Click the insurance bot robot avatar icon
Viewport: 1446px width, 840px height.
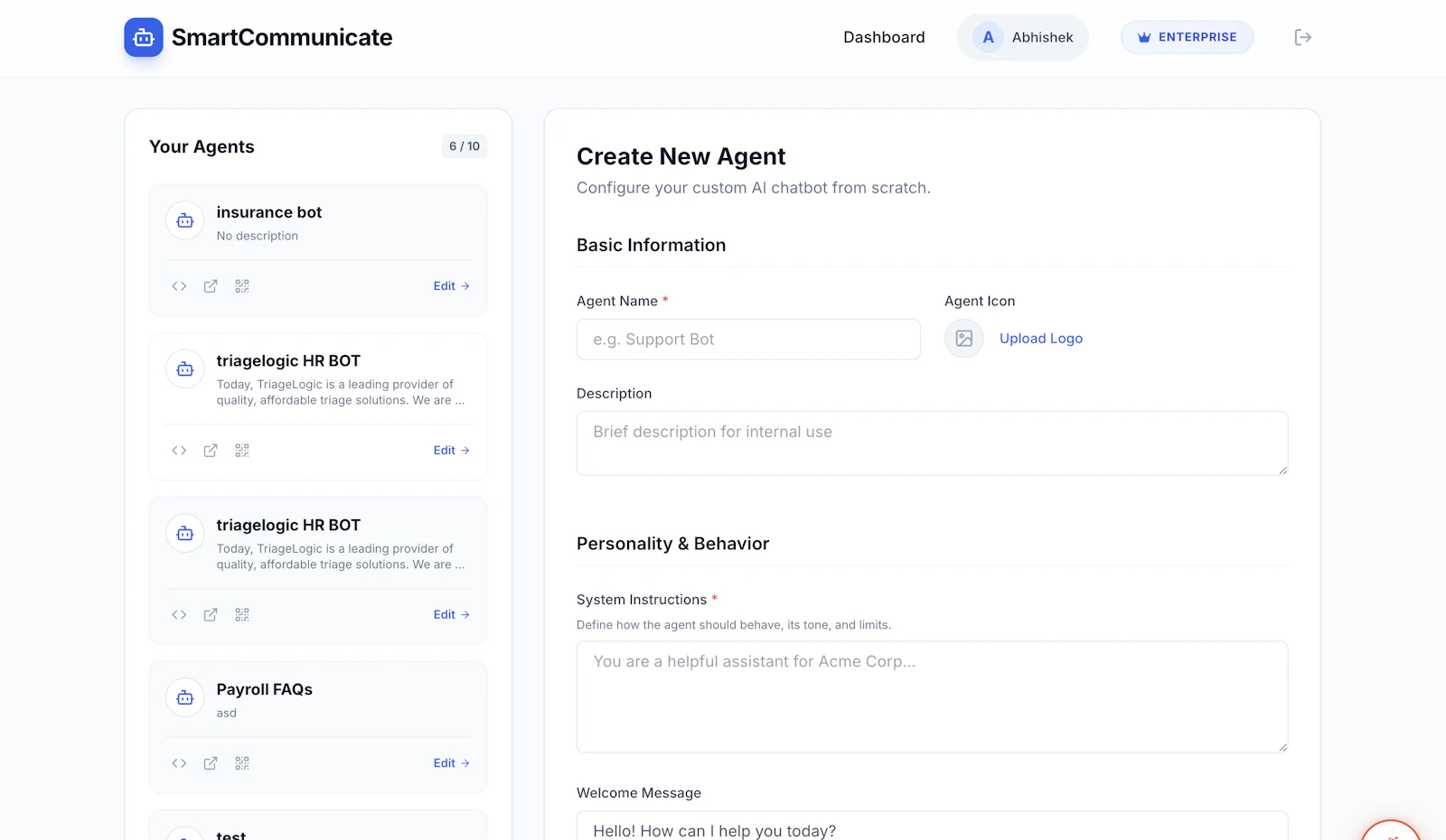(x=185, y=220)
